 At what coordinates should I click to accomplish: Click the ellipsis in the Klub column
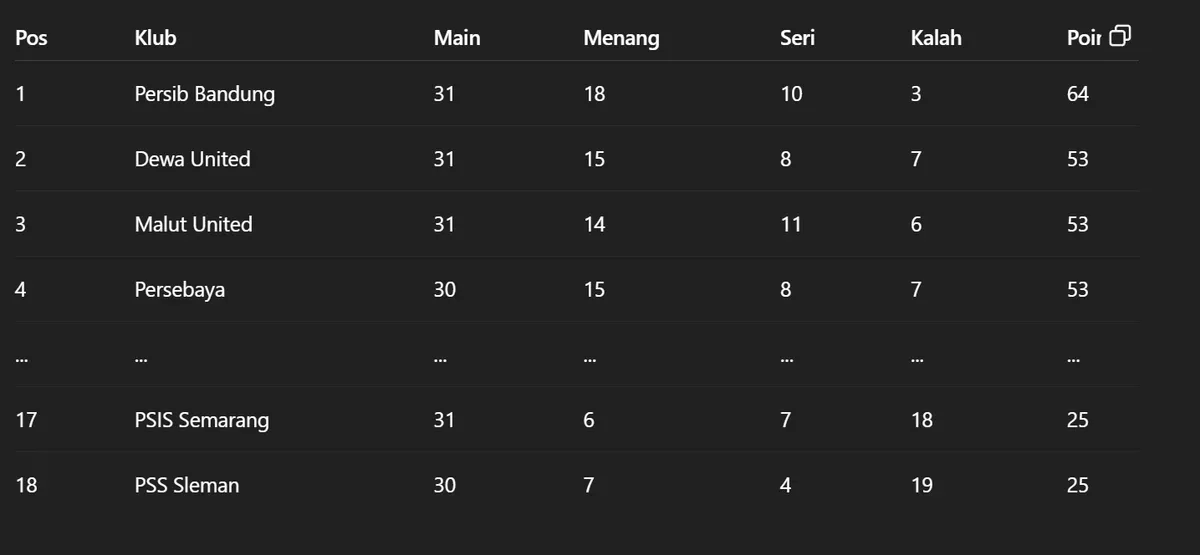(141, 357)
